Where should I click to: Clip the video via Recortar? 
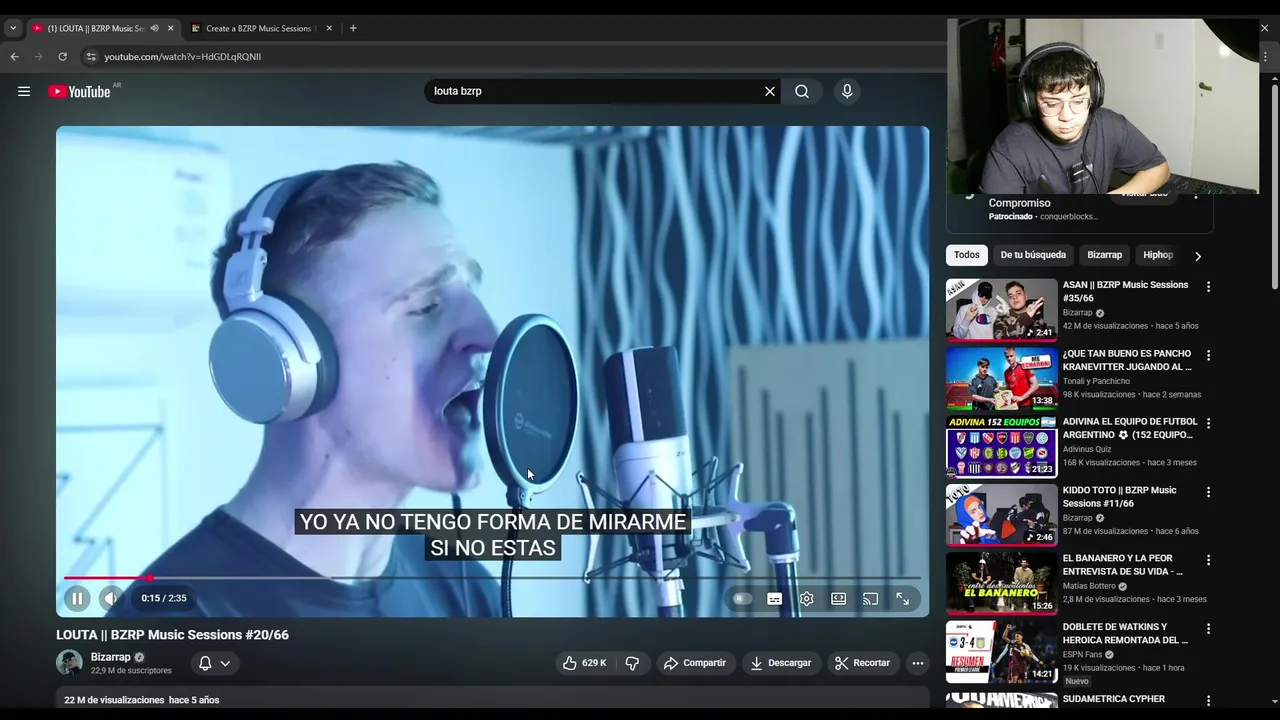(862, 663)
